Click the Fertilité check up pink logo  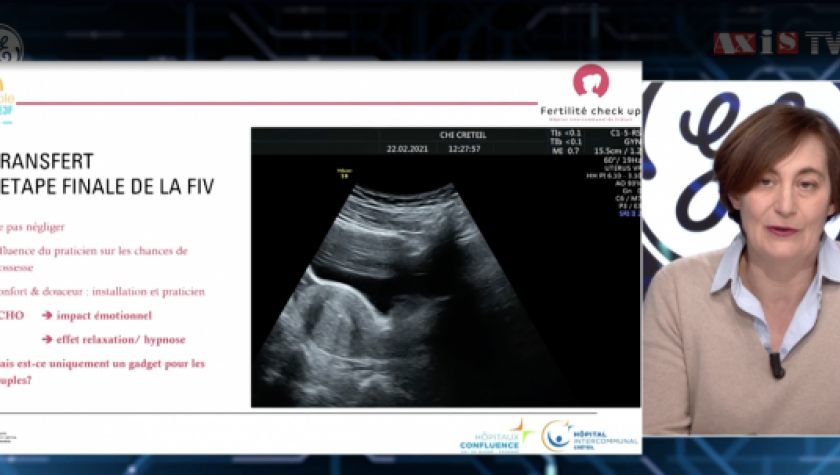(591, 81)
